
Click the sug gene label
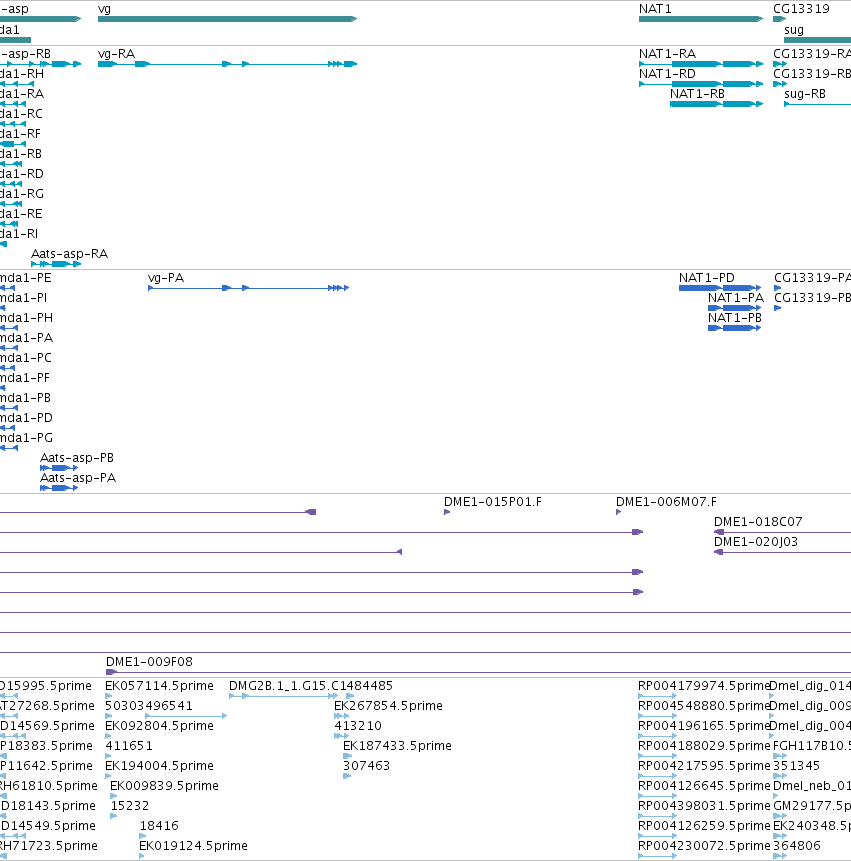pyautogui.click(x=794, y=30)
